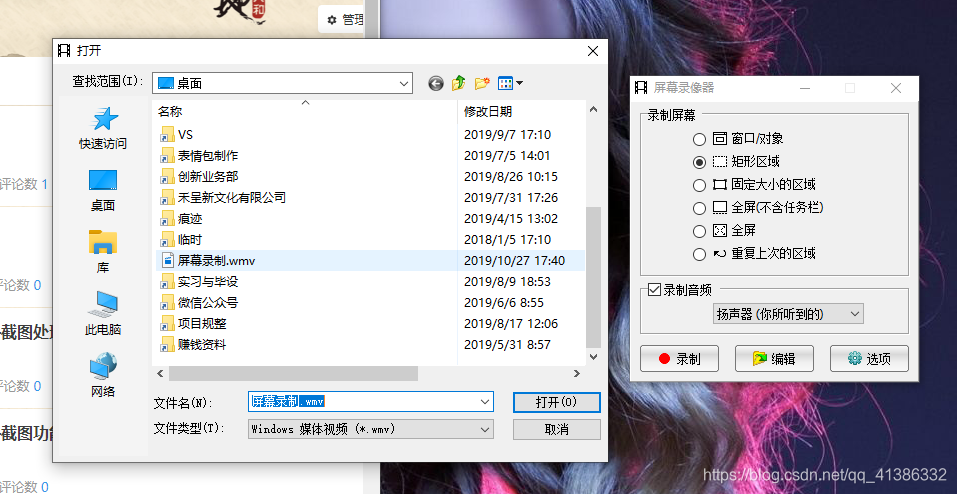Viewport: 957px width, 494px height.
Task: Click the 打开(O) button
Action: (x=557, y=402)
